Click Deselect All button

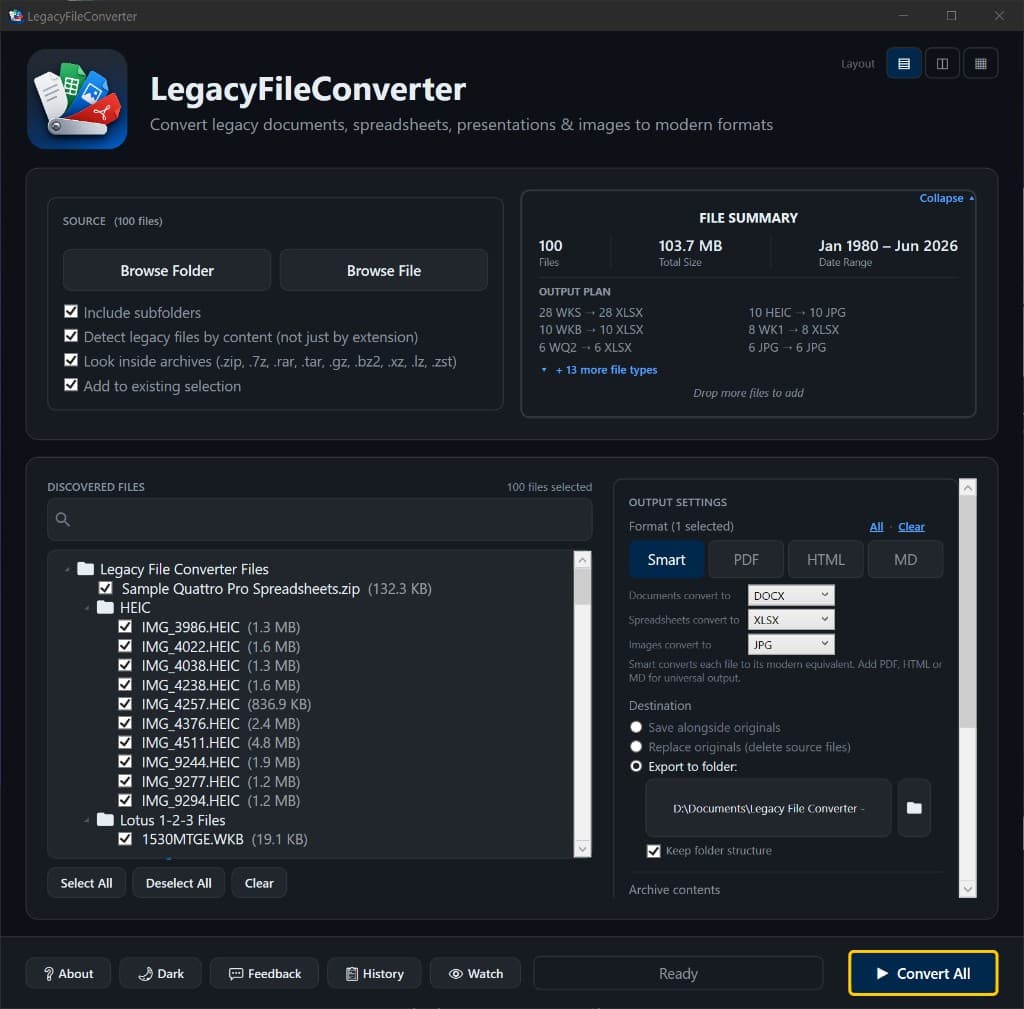(x=178, y=883)
